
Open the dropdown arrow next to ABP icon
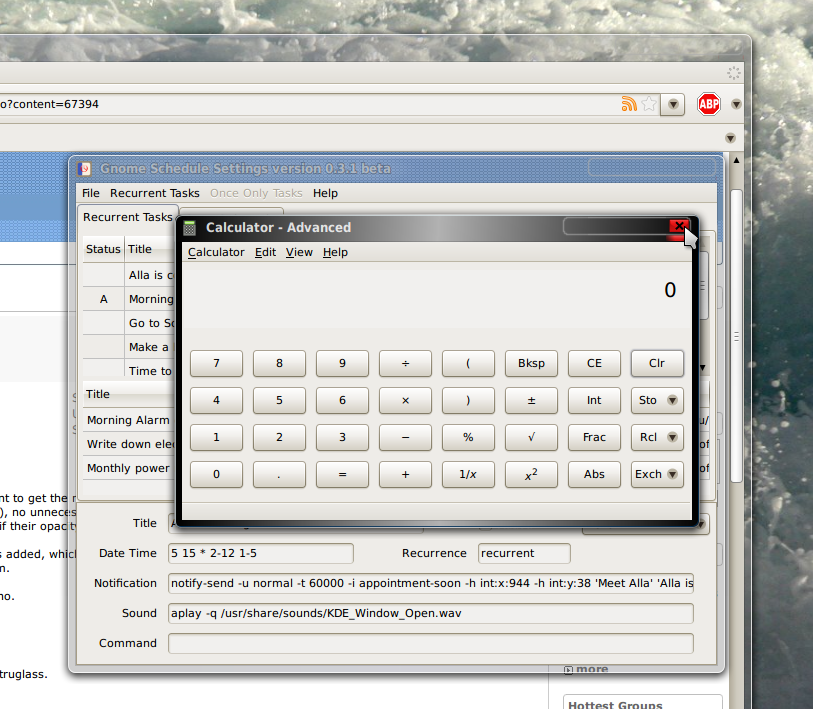736,105
